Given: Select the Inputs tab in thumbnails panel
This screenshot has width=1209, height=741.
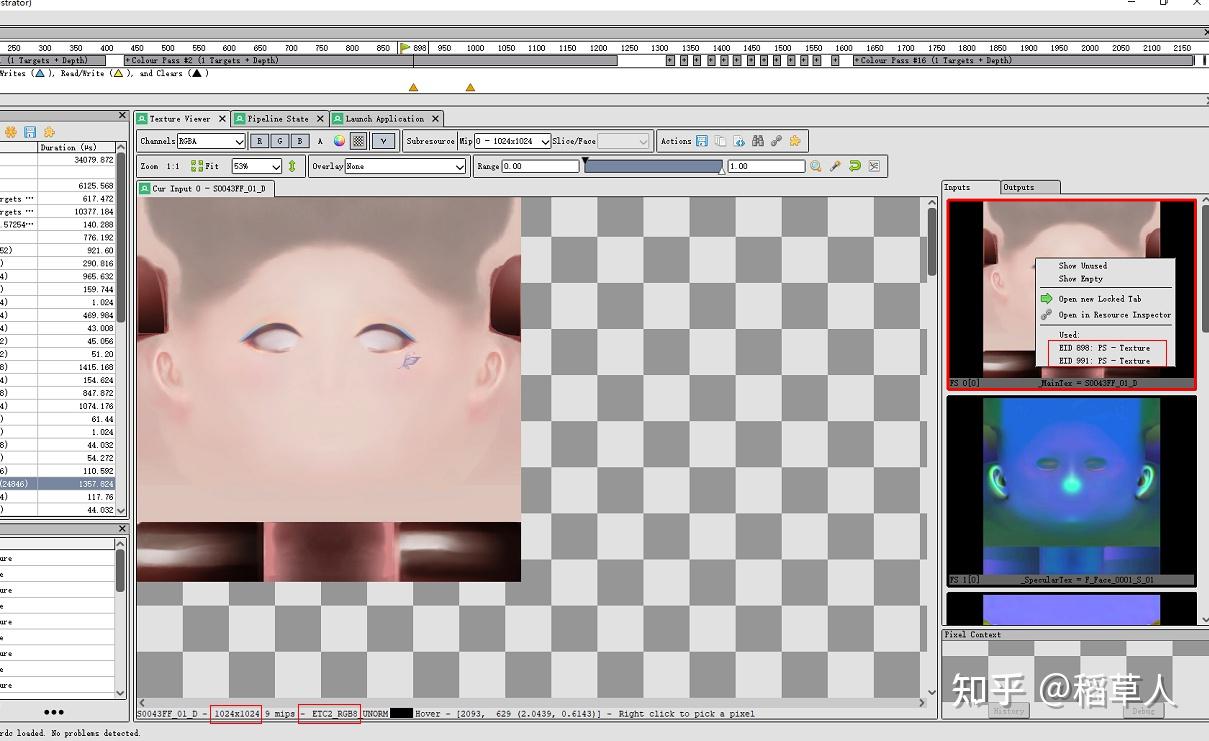Looking at the screenshot, I should click(970, 187).
